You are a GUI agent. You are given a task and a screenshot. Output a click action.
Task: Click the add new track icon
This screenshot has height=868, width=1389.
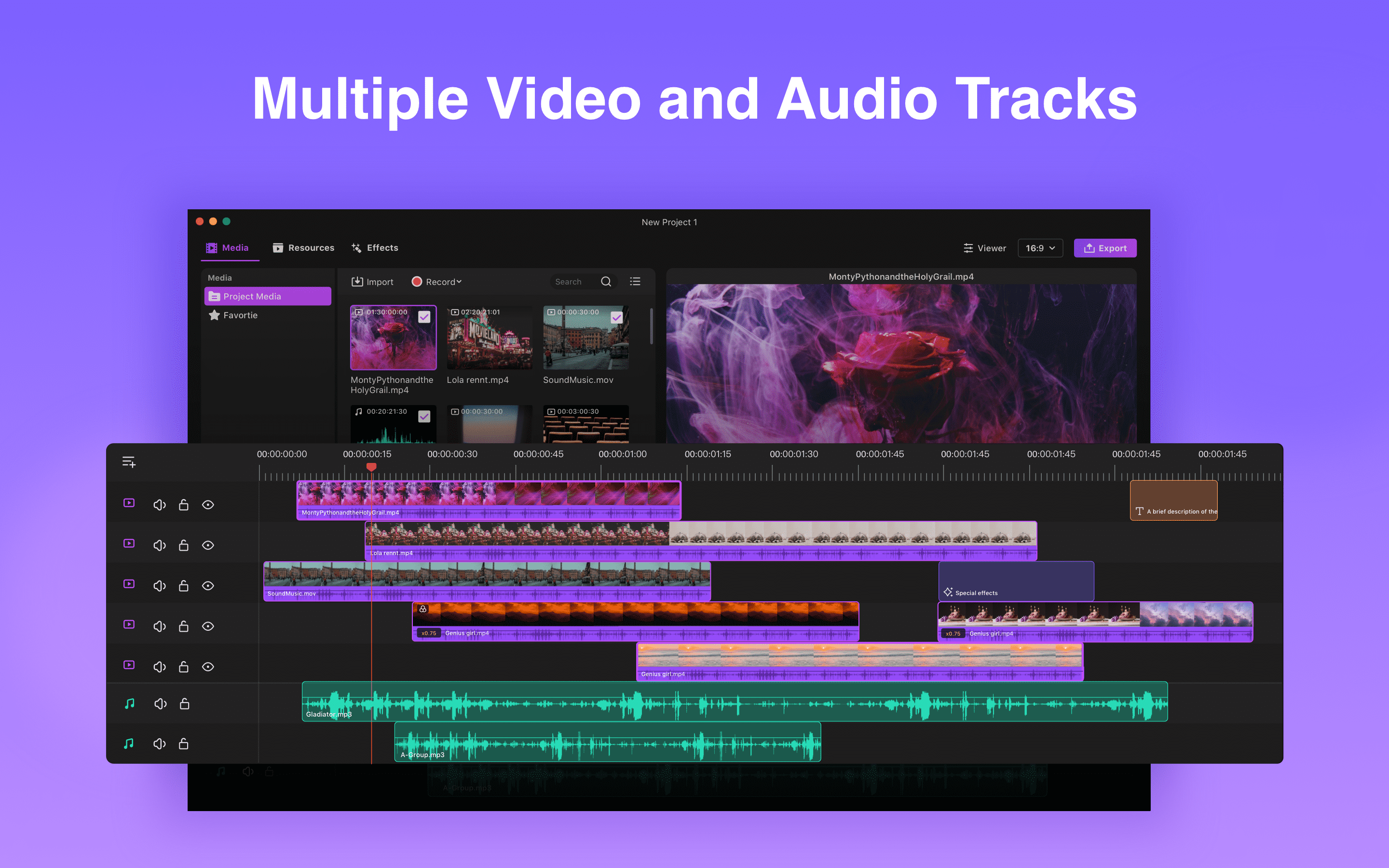pyautogui.click(x=129, y=461)
